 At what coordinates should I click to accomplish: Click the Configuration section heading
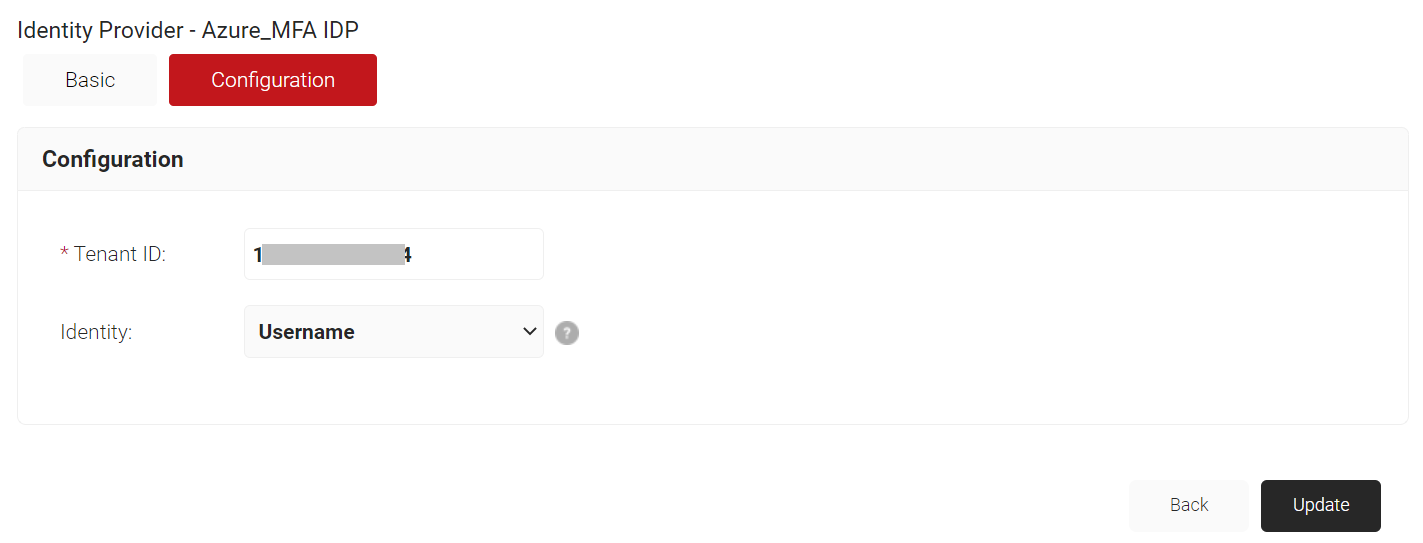click(x=113, y=159)
